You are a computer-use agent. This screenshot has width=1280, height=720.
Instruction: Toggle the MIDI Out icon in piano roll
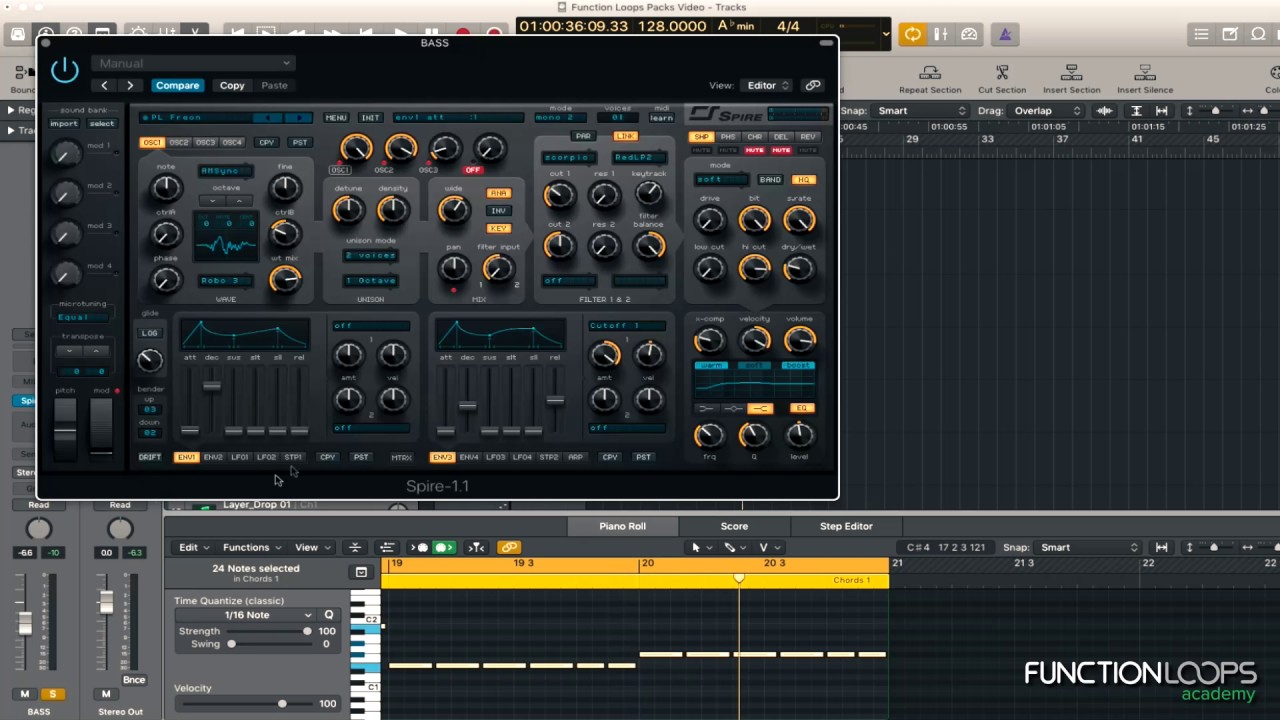444,547
